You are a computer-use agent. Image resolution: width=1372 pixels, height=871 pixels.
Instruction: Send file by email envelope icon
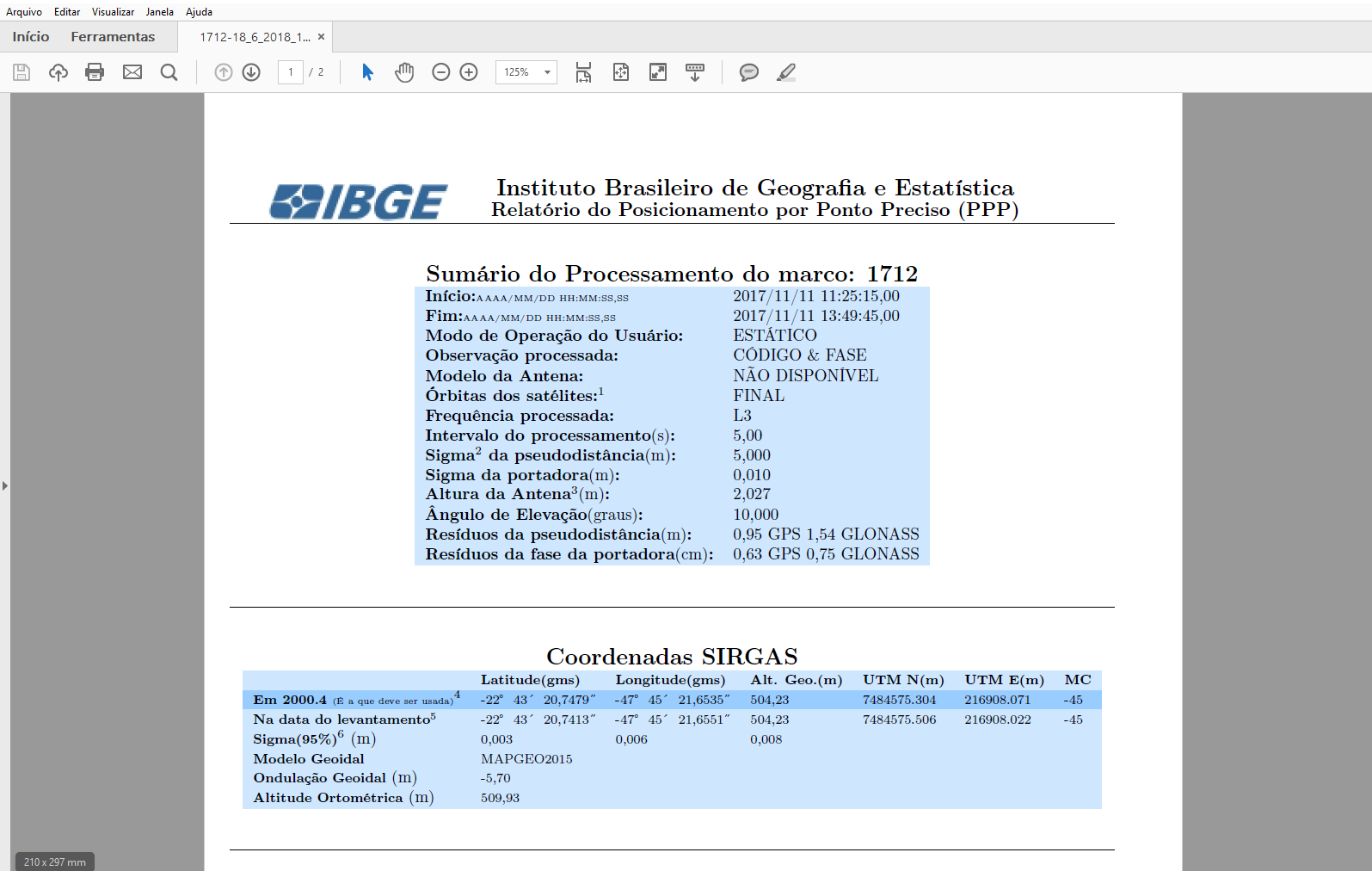tap(132, 72)
